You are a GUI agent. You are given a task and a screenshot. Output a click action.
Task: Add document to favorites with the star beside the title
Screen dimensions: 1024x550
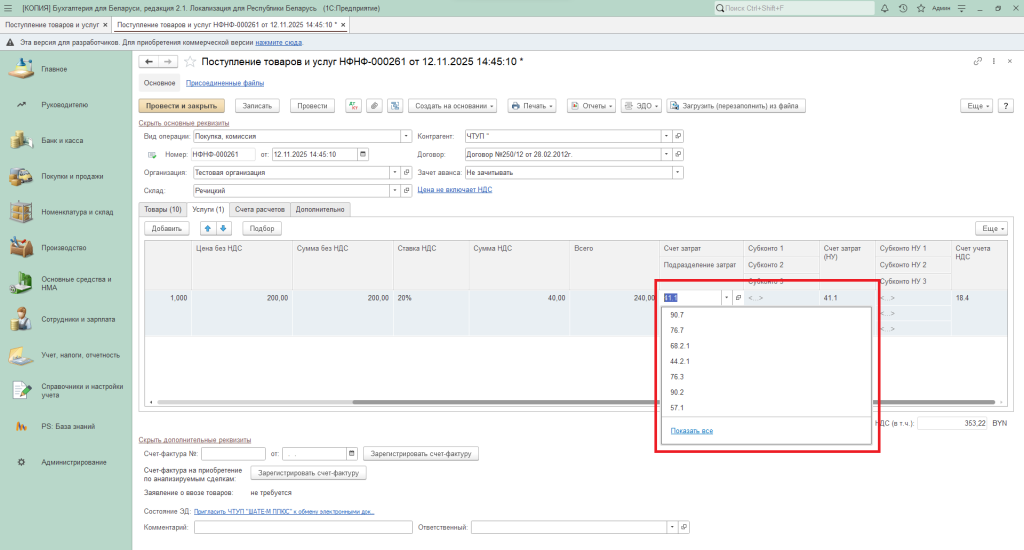(190, 62)
